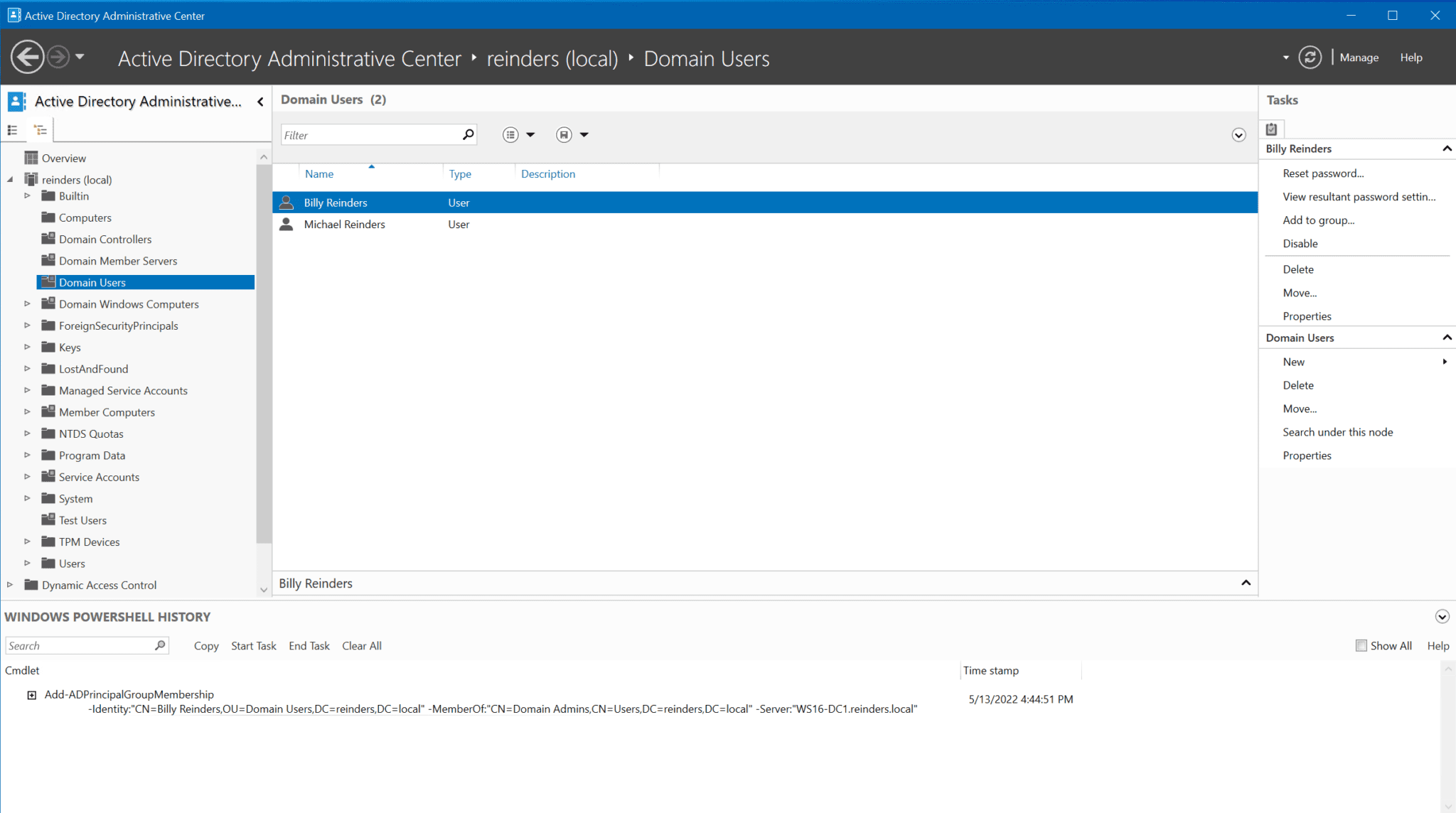Expand the Dynamic Access Control node
This screenshot has height=813, width=1456.
10,585
